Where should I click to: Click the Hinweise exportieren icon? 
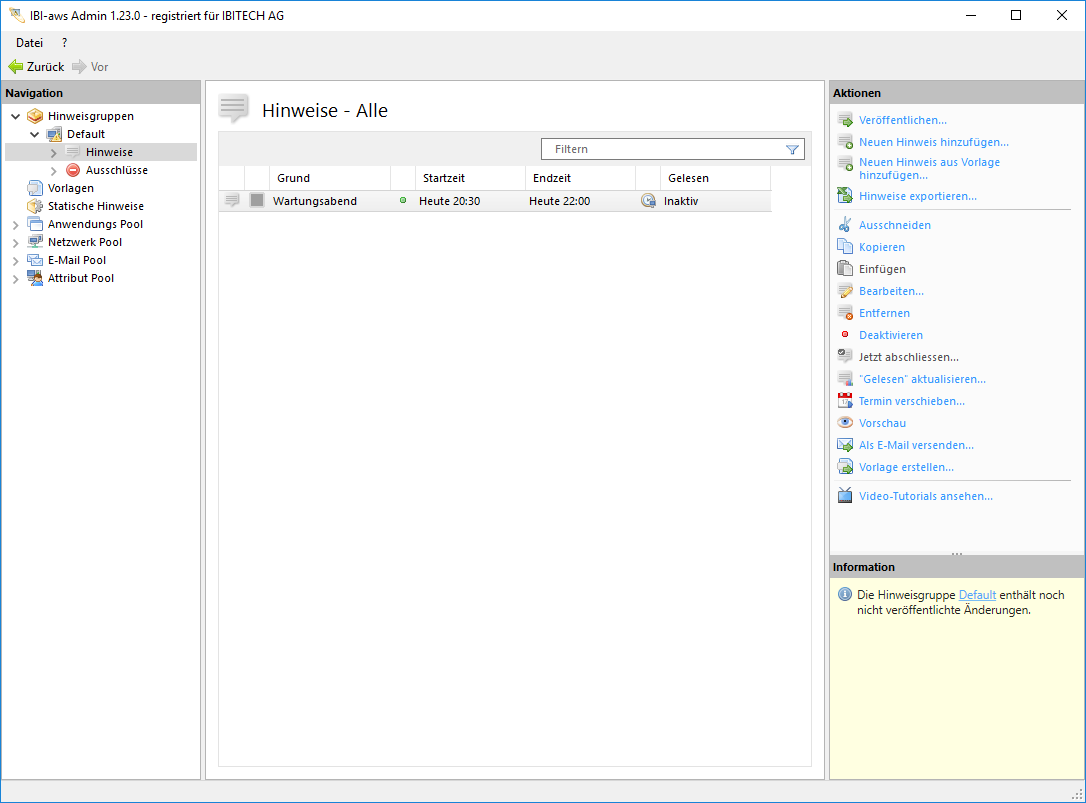[845, 196]
